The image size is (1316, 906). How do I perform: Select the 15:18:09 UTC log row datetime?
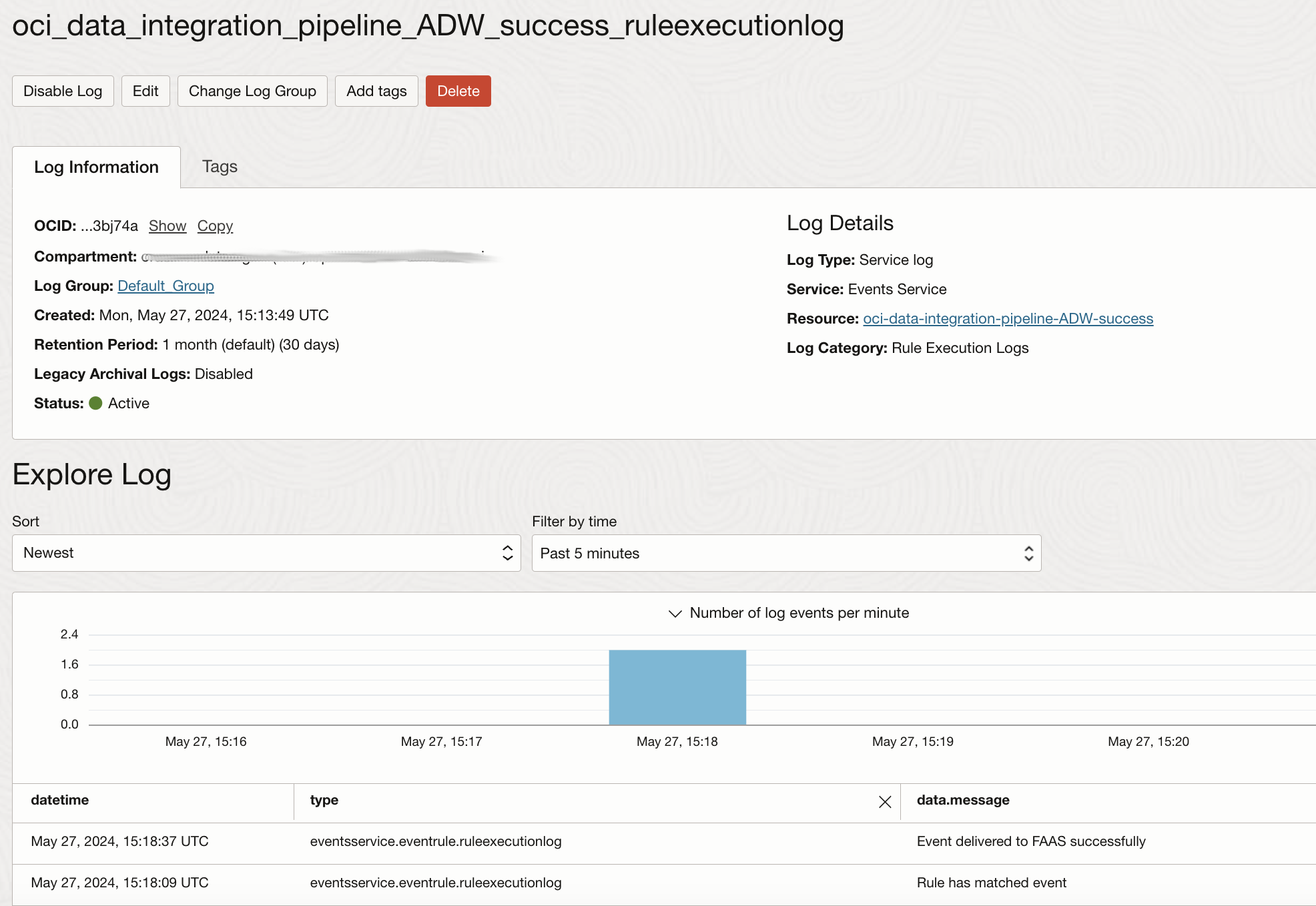(119, 883)
